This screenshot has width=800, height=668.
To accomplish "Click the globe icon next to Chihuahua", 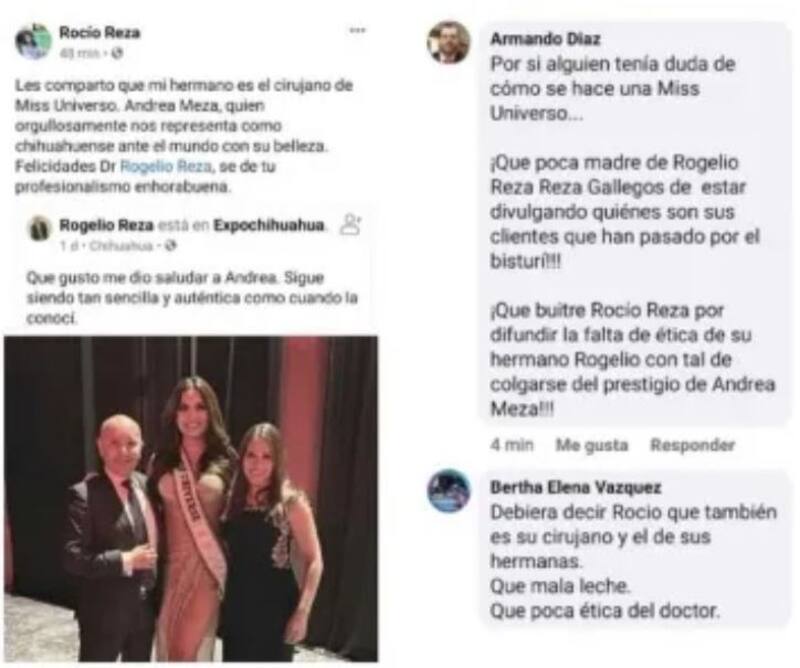I will tap(171, 246).
